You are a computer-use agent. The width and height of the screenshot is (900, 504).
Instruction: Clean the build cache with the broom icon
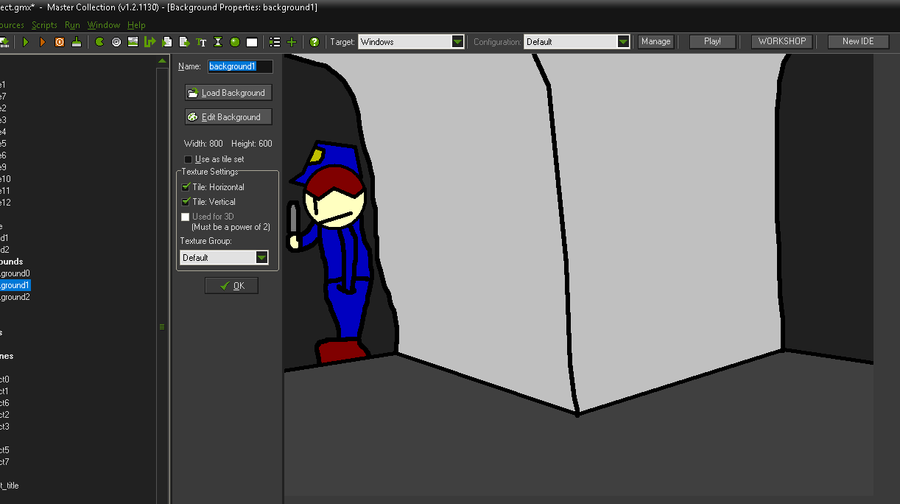click(x=76, y=42)
